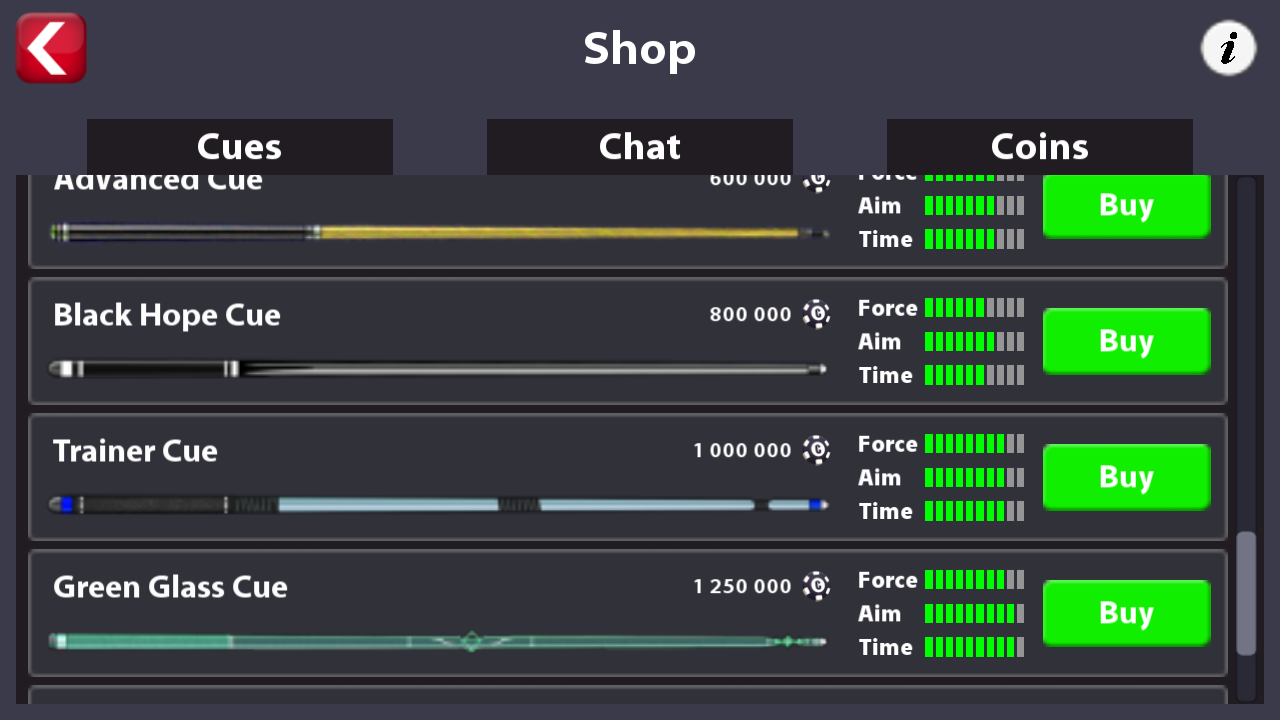Switch to the Chat tab

coord(640,147)
